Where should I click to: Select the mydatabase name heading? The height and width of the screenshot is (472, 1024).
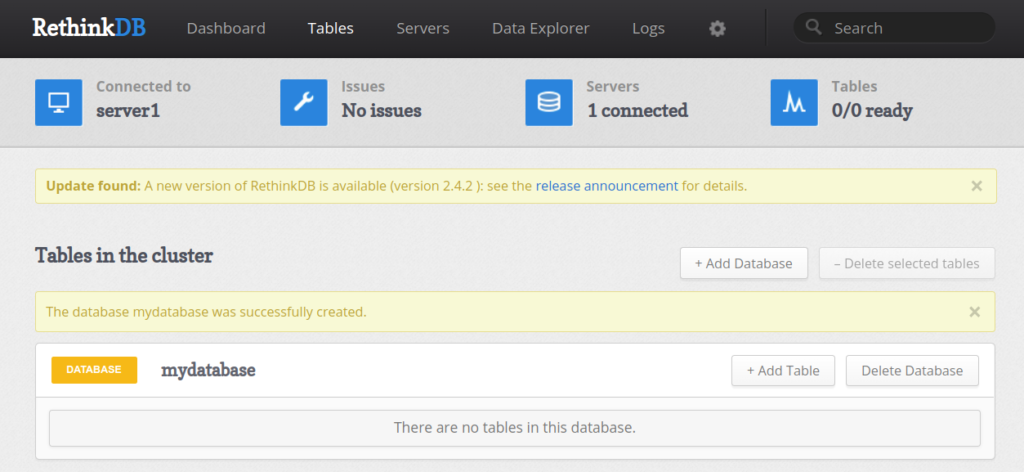(208, 370)
